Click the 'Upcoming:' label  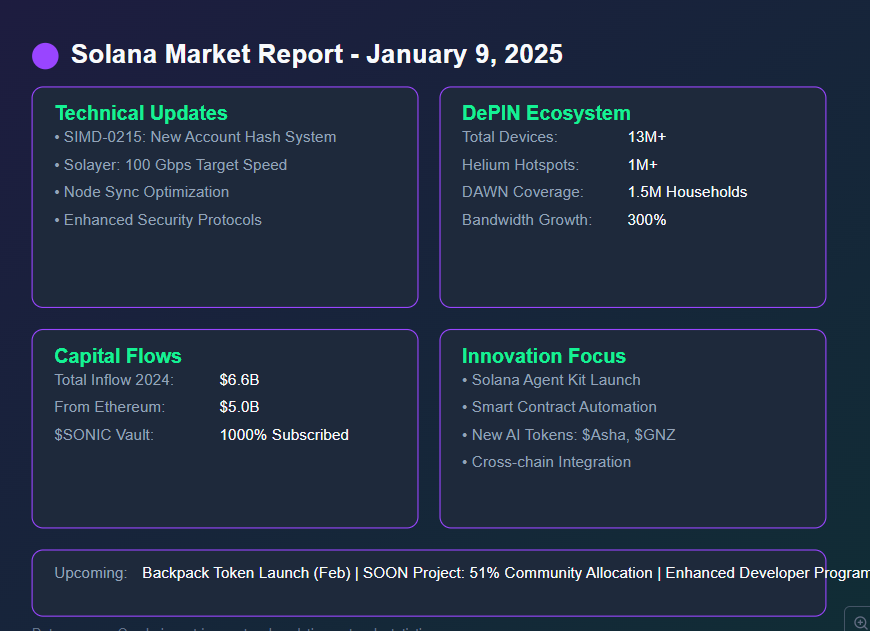click(x=90, y=573)
